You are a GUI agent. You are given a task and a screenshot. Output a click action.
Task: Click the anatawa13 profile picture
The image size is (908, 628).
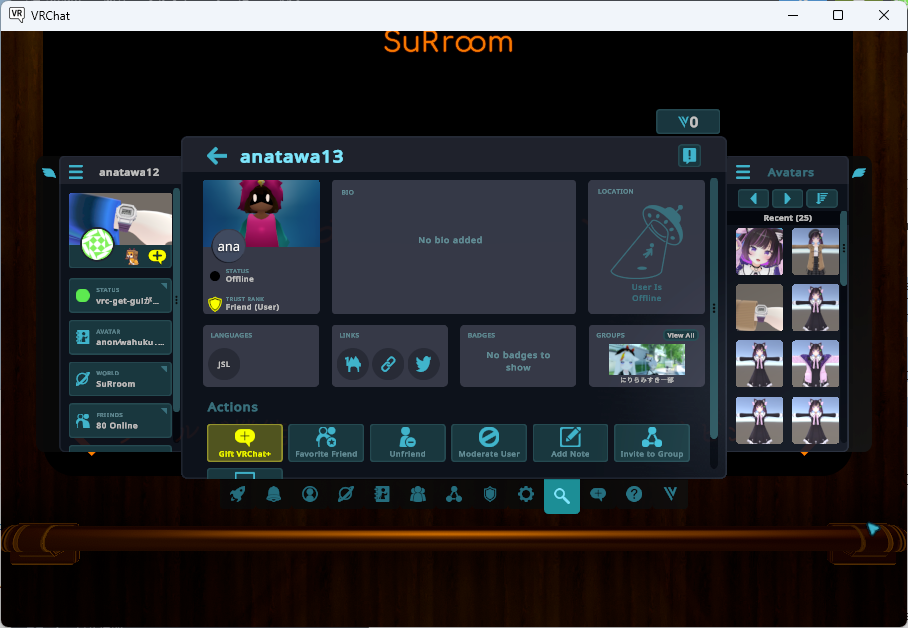(261, 214)
